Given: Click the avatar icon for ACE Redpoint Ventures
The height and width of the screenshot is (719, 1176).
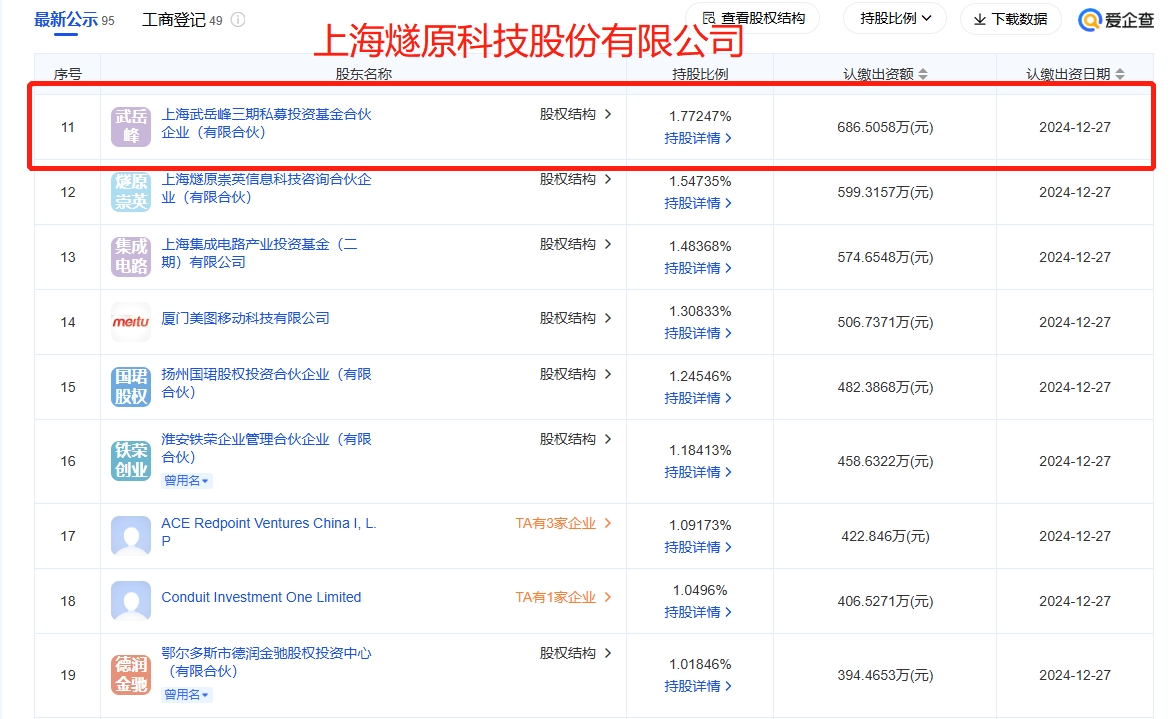Looking at the screenshot, I should click(x=131, y=536).
